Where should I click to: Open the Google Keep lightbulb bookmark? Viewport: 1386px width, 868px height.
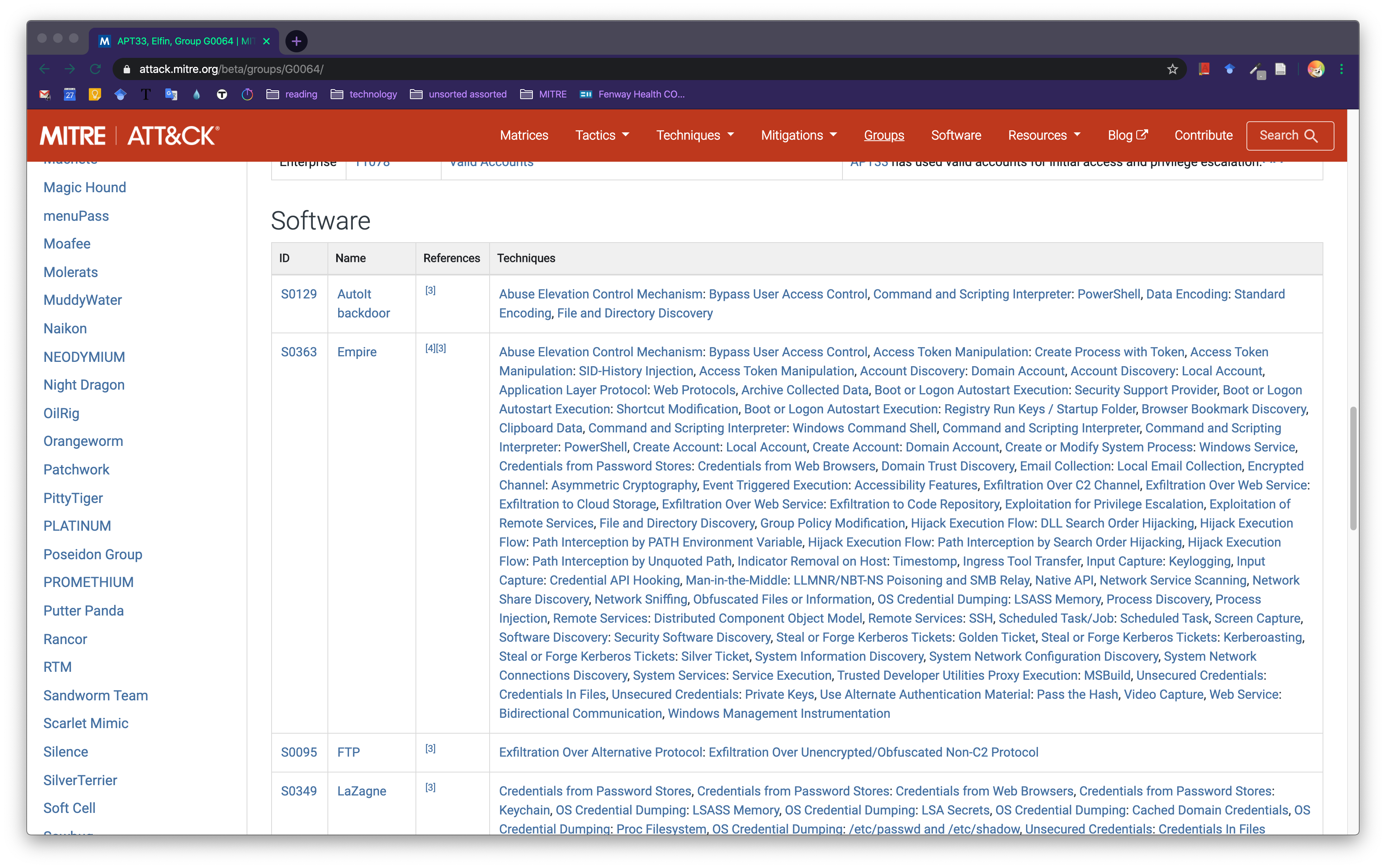click(95, 94)
